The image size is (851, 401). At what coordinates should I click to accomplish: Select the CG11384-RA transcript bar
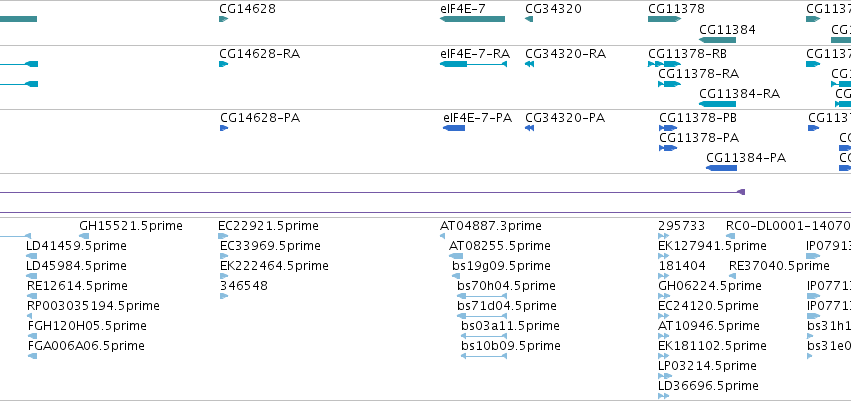point(717,104)
